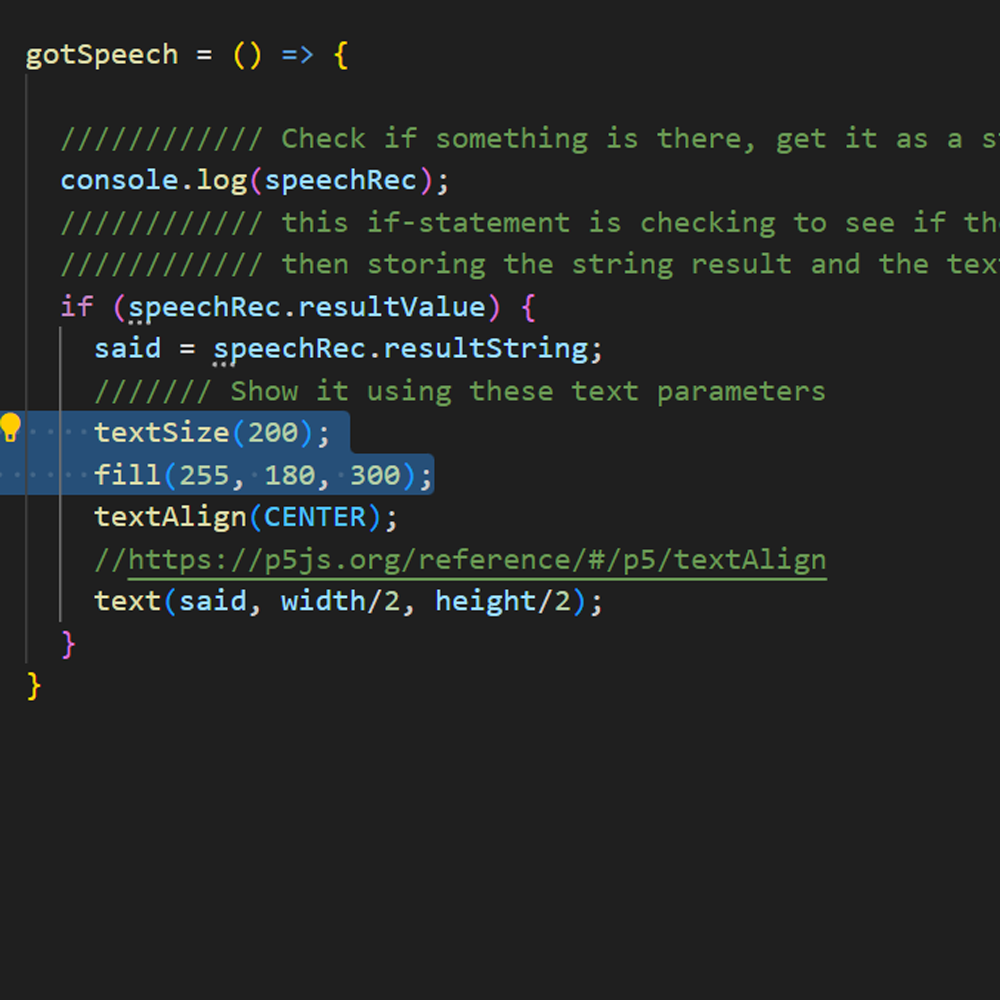Place cursor on the gotSpeech function name
This screenshot has height=1000, width=1000.
pos(100,55)
